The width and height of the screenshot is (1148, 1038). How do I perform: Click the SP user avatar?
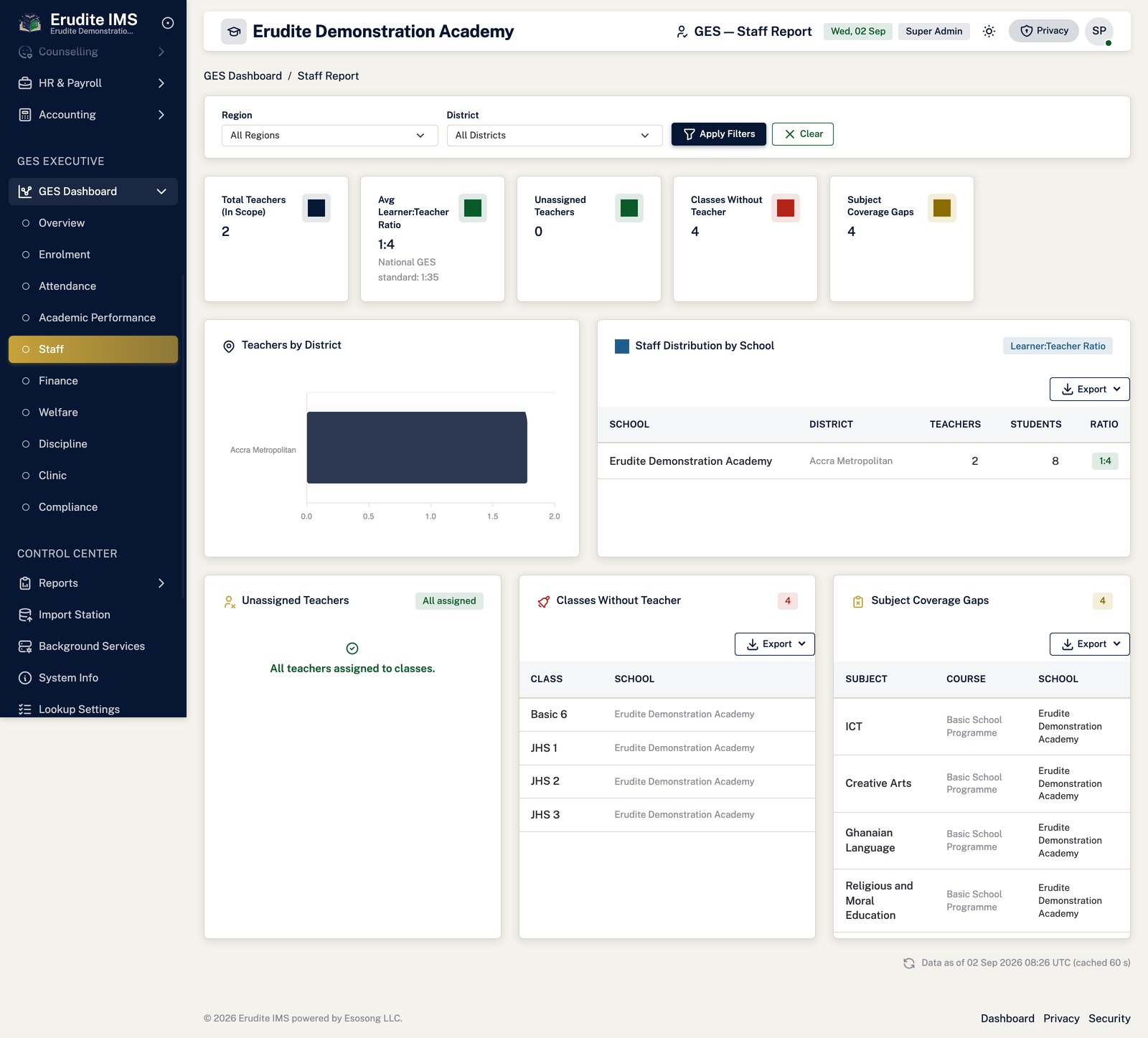click(1099, 31)
